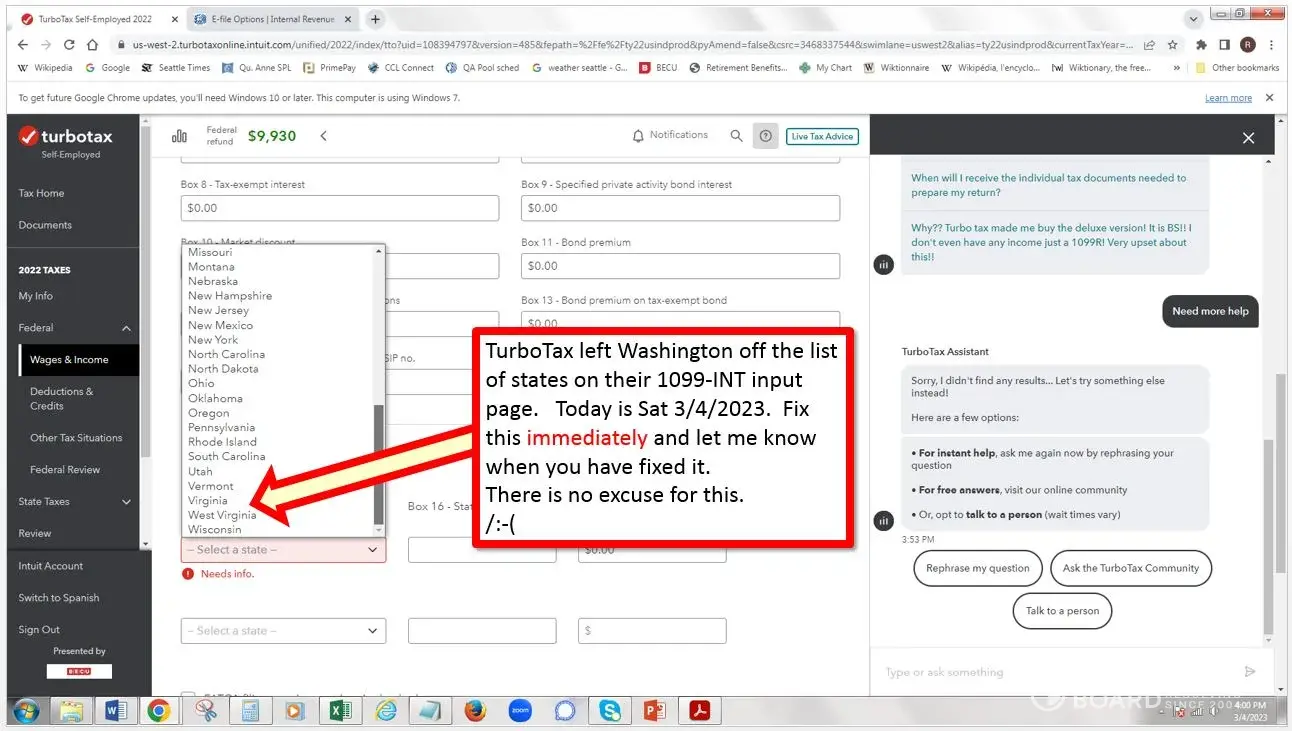This screenshot has width=1292, height=731.
Task: Reload the TurboTax page
Action: click(x=69, y=45)
